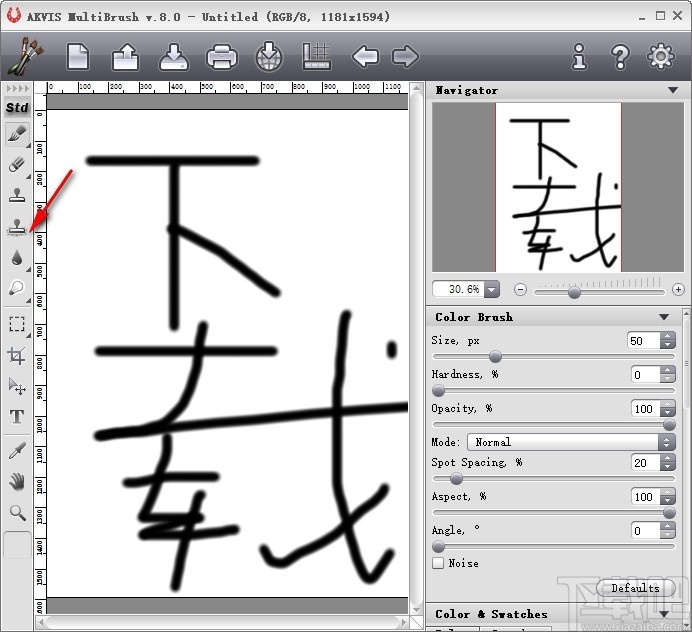Redo with the right arrow icon
This screenshot has height=632, width=692.
pyautogui.click(x=405, y=56)
